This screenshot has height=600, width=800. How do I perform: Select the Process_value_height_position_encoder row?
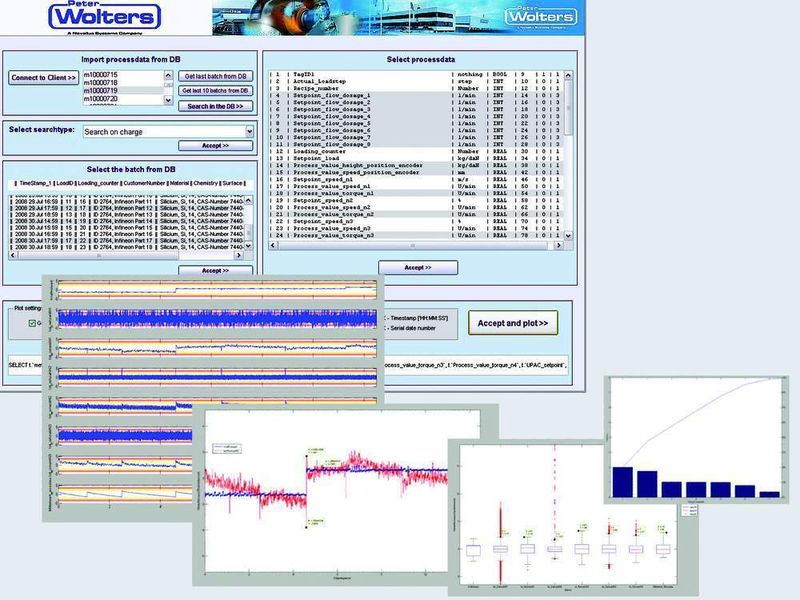pyautogui.click(x=415, y=165)
